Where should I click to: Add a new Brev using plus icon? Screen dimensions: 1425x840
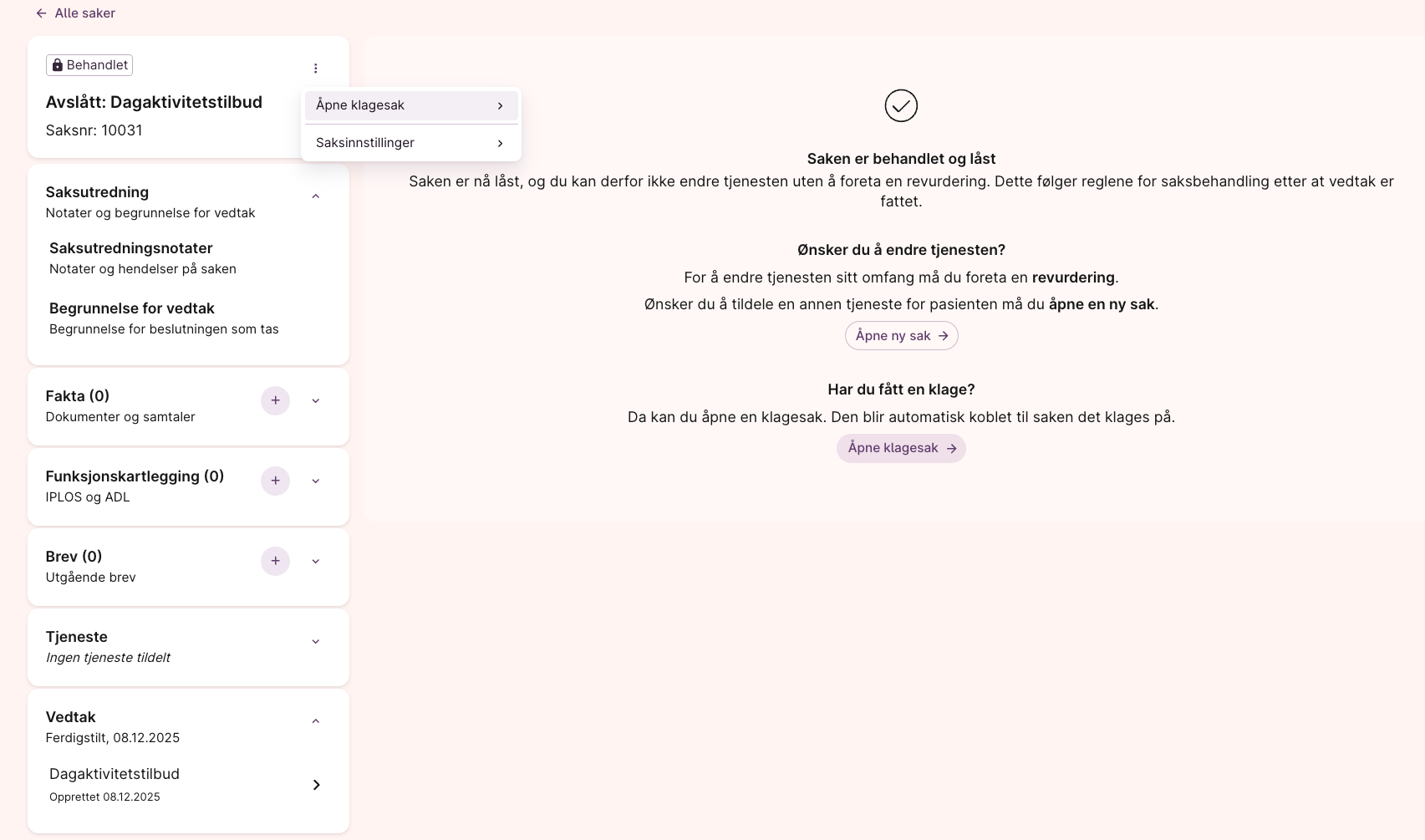pyautogui.click(x=275, y=561)
